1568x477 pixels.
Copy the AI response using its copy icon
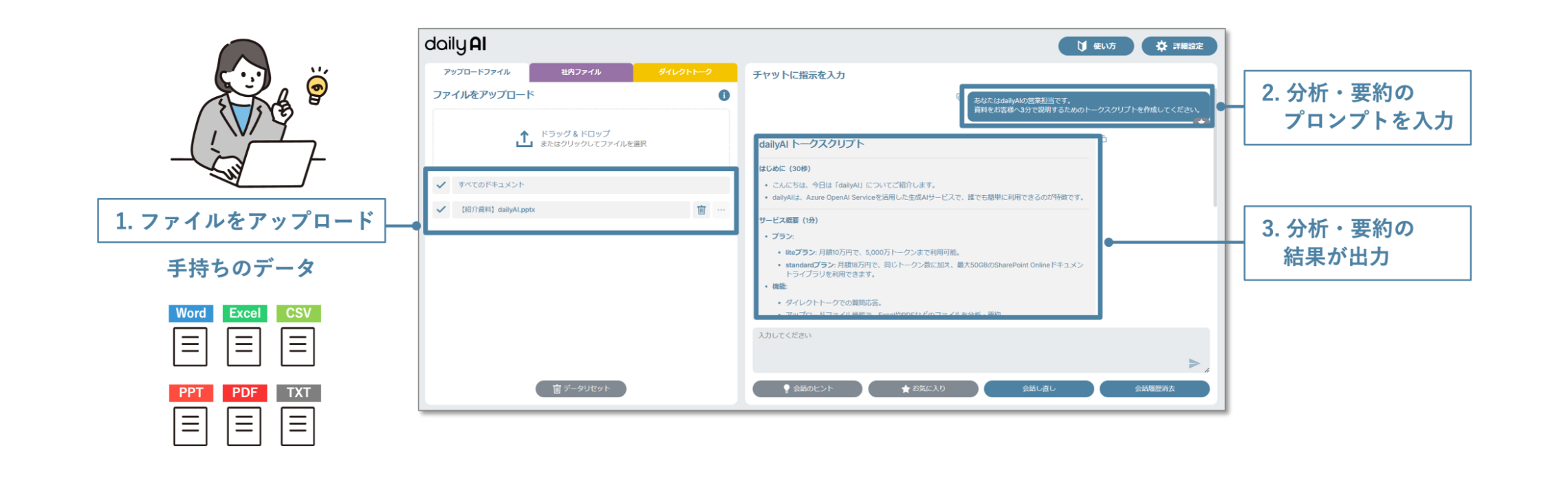[1104, 140]
